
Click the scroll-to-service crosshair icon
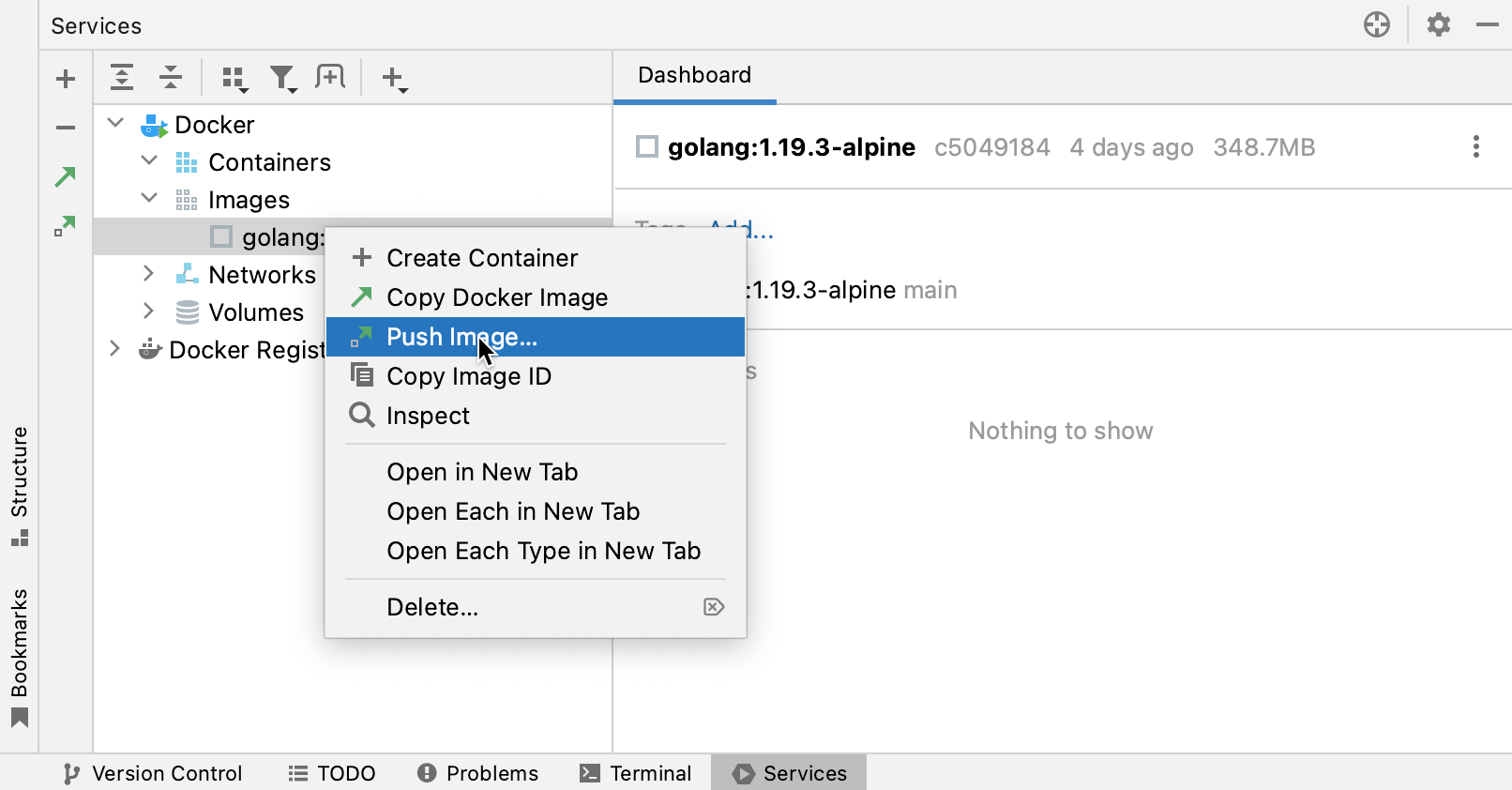1376,25
